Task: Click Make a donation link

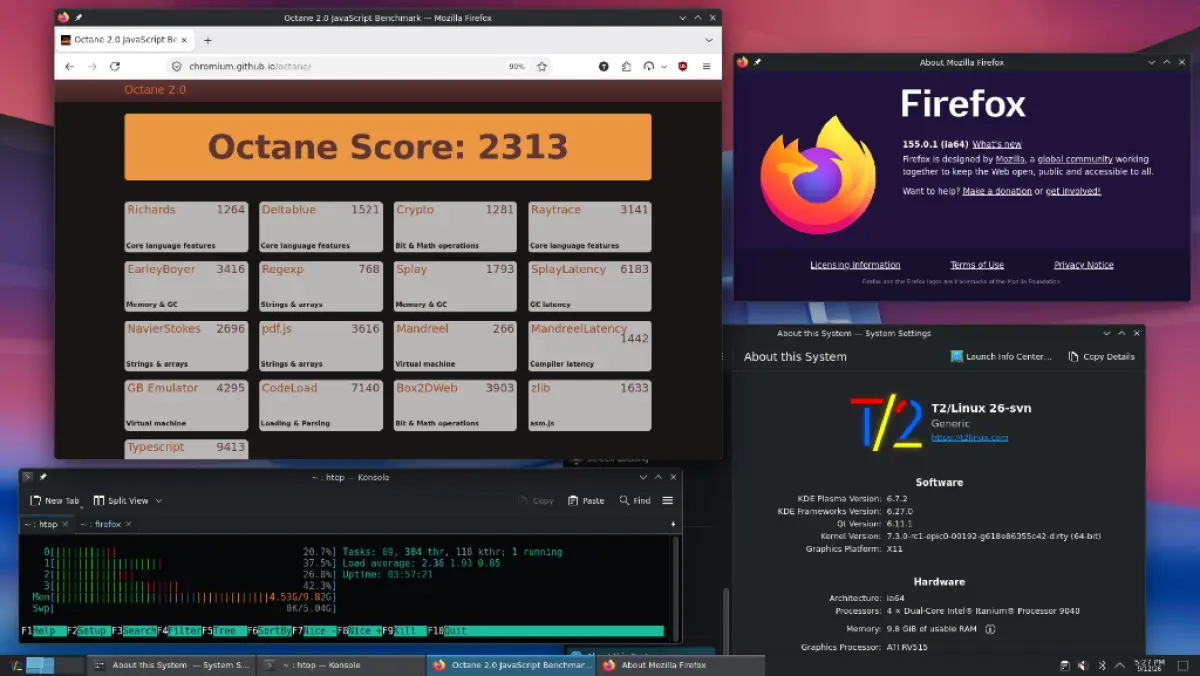Action: click(997, 191)
